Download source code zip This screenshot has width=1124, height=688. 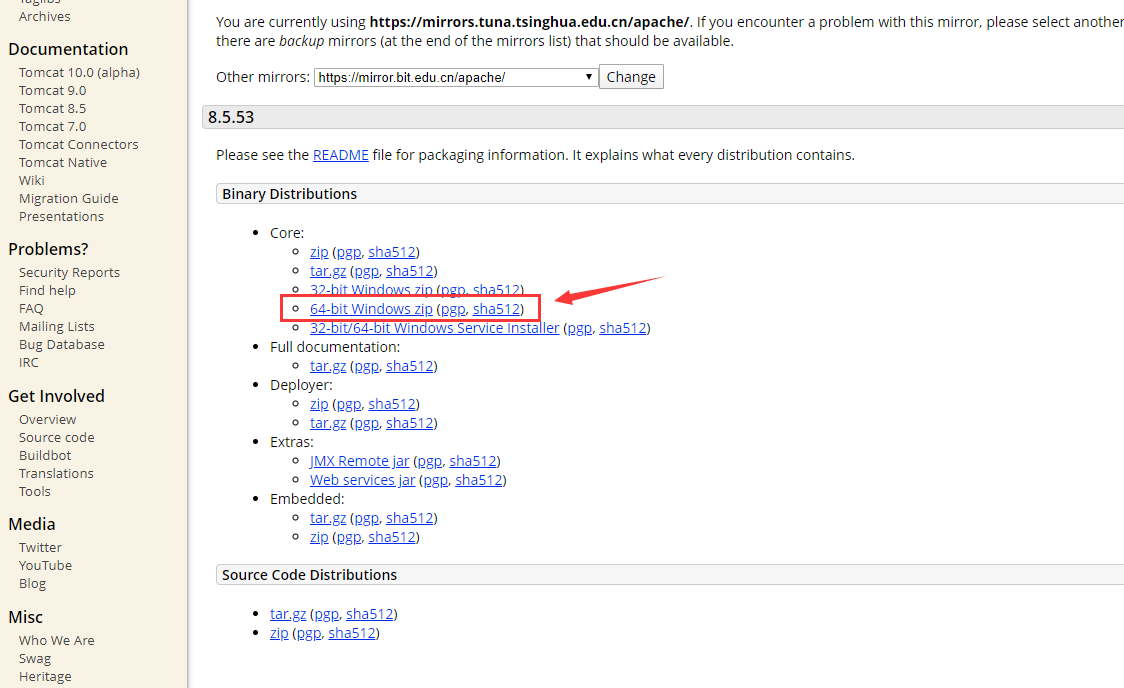click(279, 633)
